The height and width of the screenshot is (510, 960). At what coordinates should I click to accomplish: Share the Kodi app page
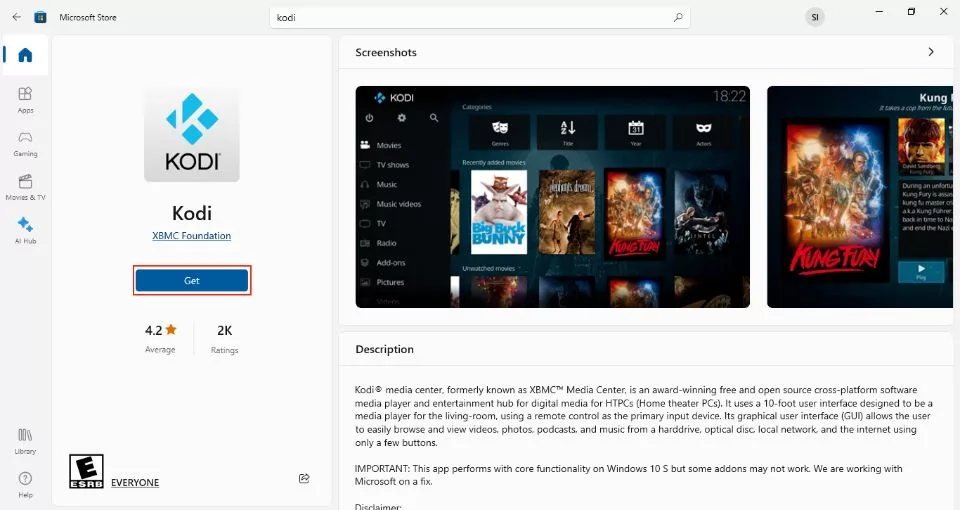(x=304, y=478)
